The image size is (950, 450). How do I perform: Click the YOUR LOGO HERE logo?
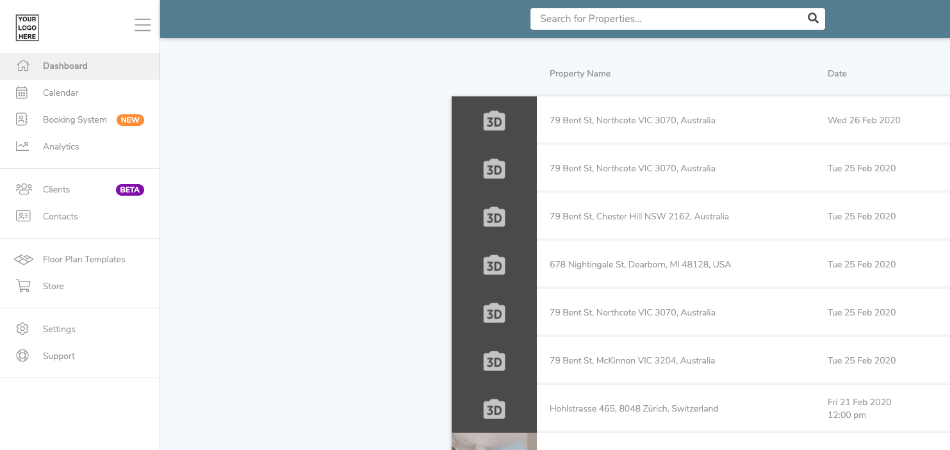pos(27,27)
